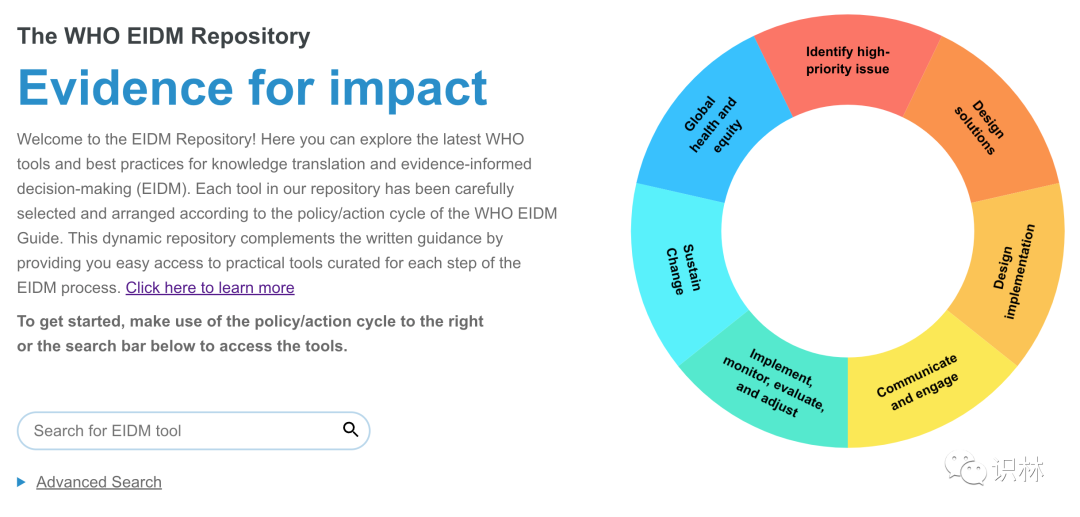The image size is (1080, 517).
Task: Click the magnifying glass search icon
Action: click(350, 430)
